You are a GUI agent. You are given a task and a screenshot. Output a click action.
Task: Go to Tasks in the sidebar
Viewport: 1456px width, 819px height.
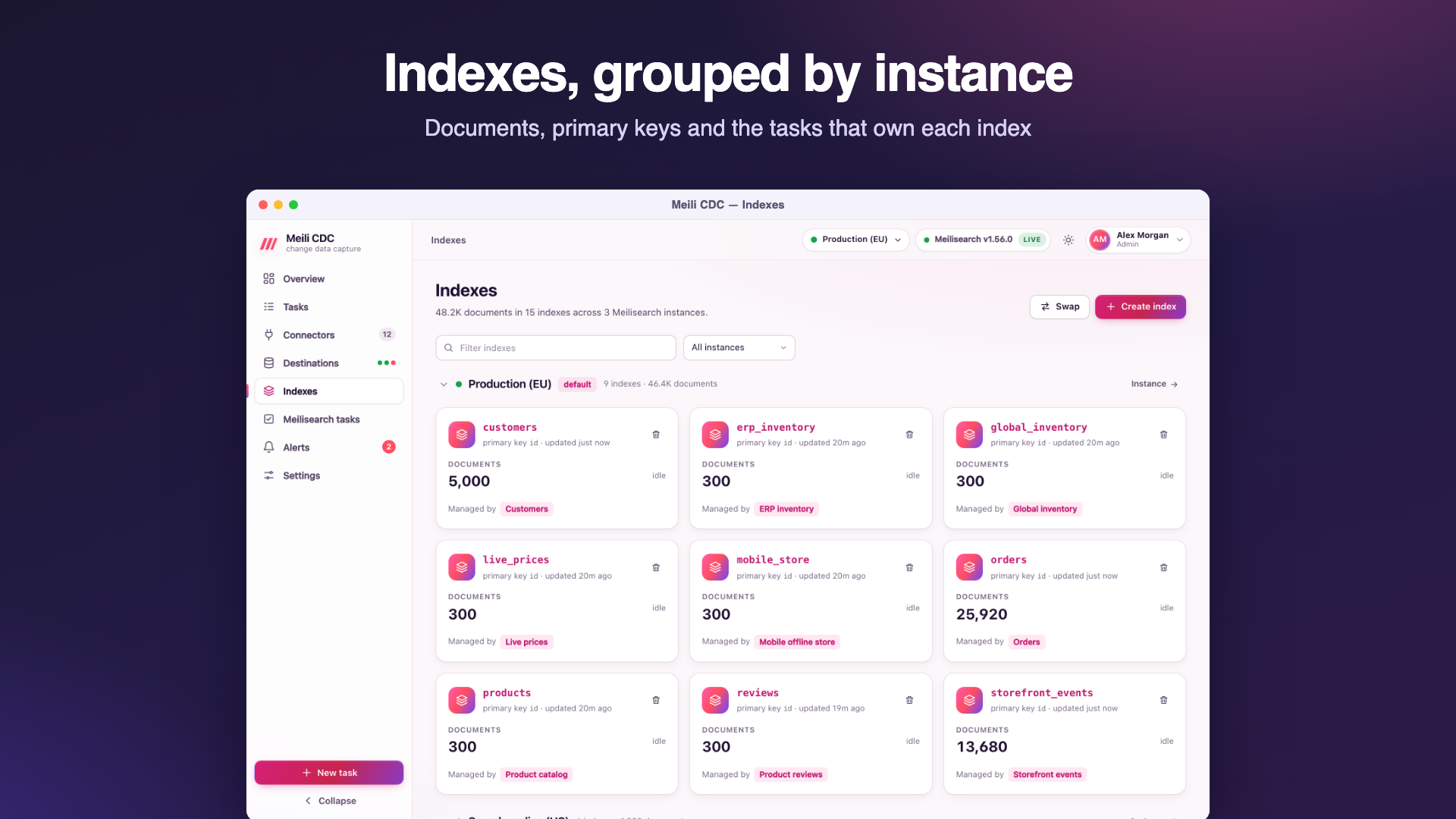pos(329,307)
